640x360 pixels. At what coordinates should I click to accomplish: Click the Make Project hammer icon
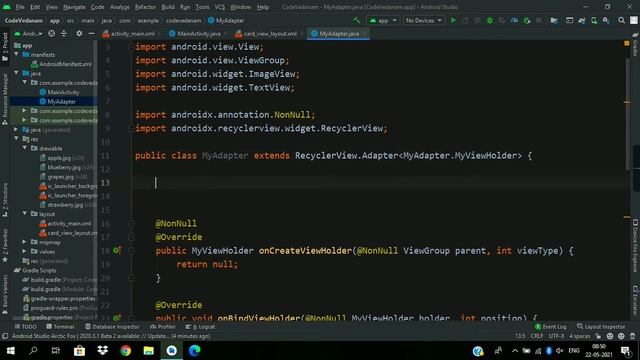357,20
